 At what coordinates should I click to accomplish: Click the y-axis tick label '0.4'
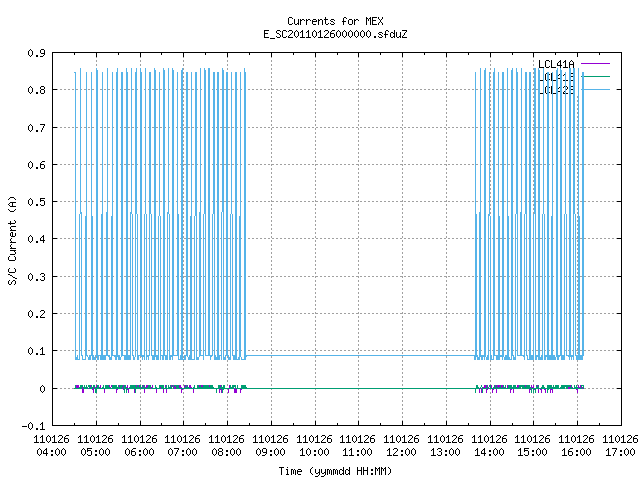(x=37, y=239)
